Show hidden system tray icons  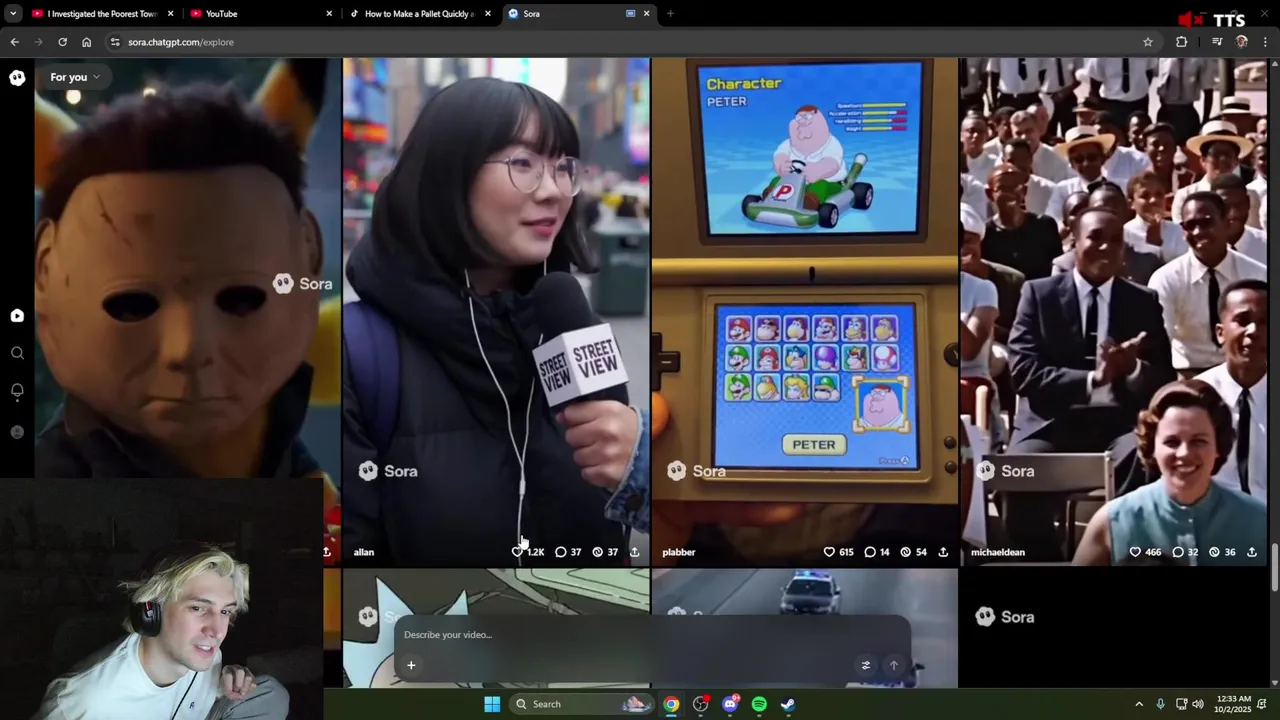pos(1139,704)
